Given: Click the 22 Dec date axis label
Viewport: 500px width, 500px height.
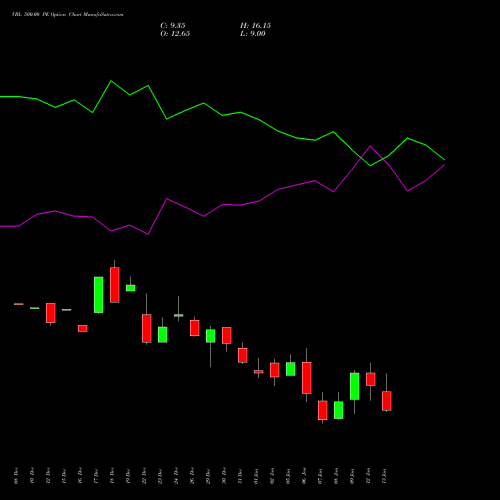Looking at the screenshot, I should (144, 476).
